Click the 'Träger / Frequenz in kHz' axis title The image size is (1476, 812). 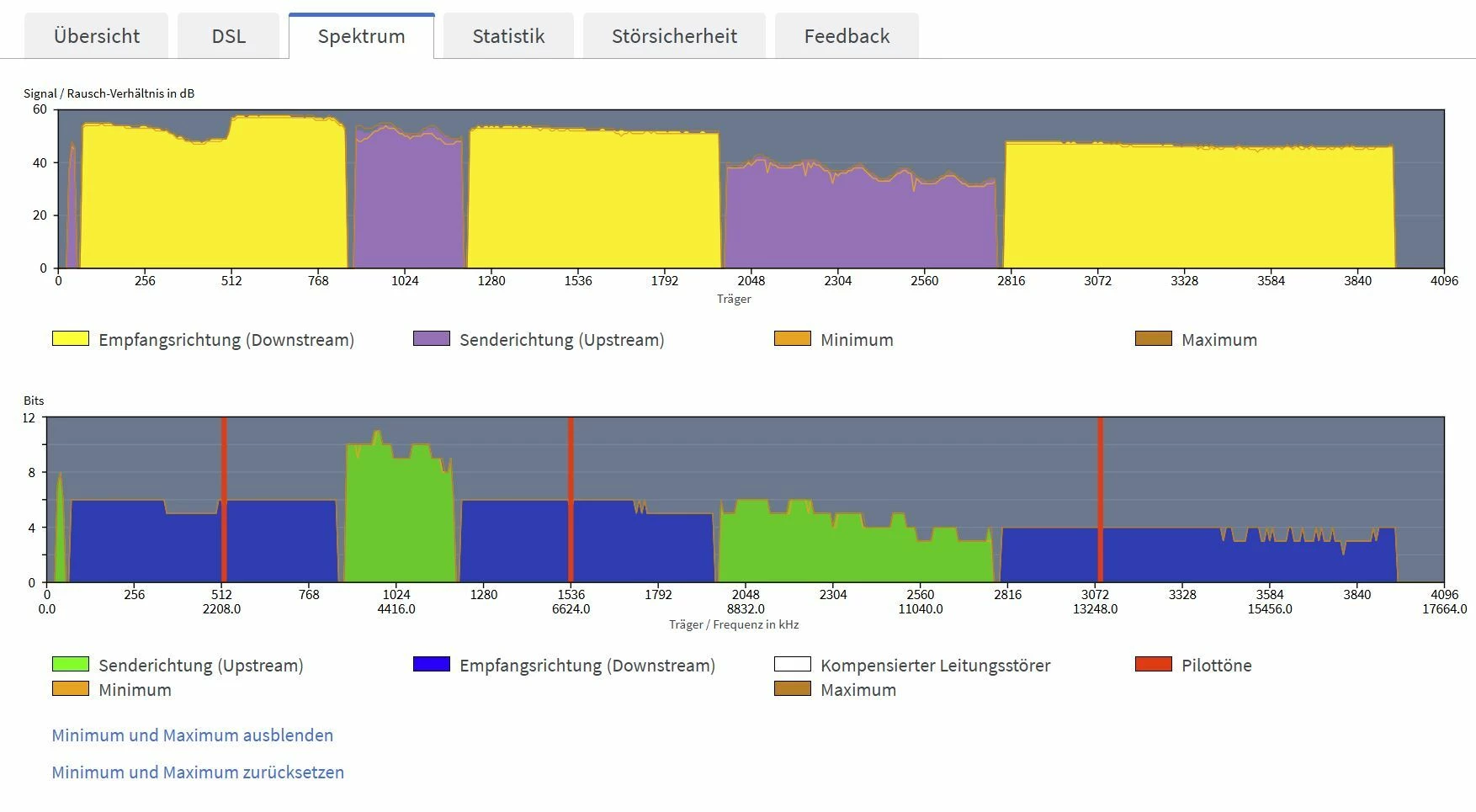pyautogui.click(x=734, y=624)
